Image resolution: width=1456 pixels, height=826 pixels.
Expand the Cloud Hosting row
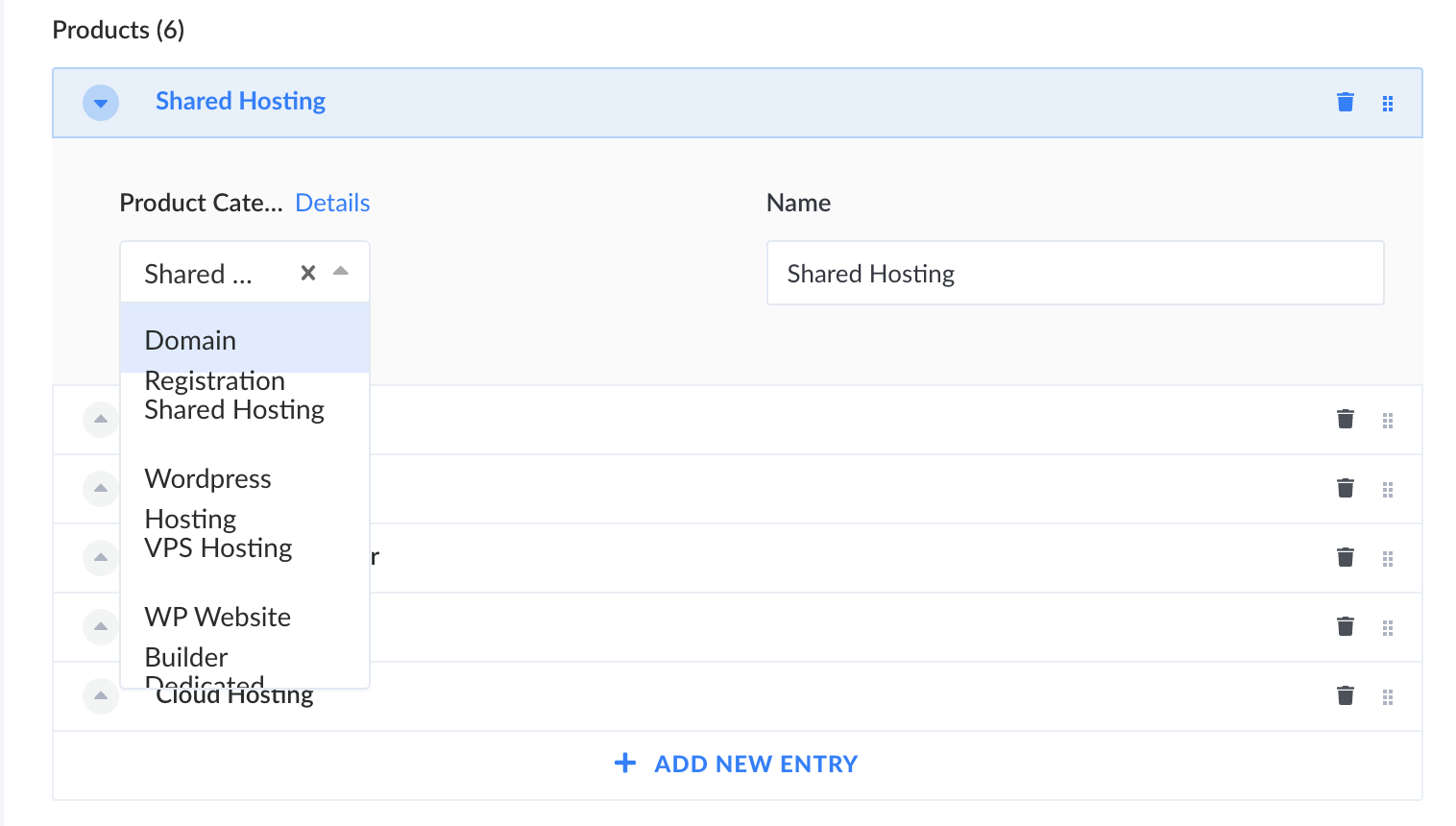(x=100, y=695)
